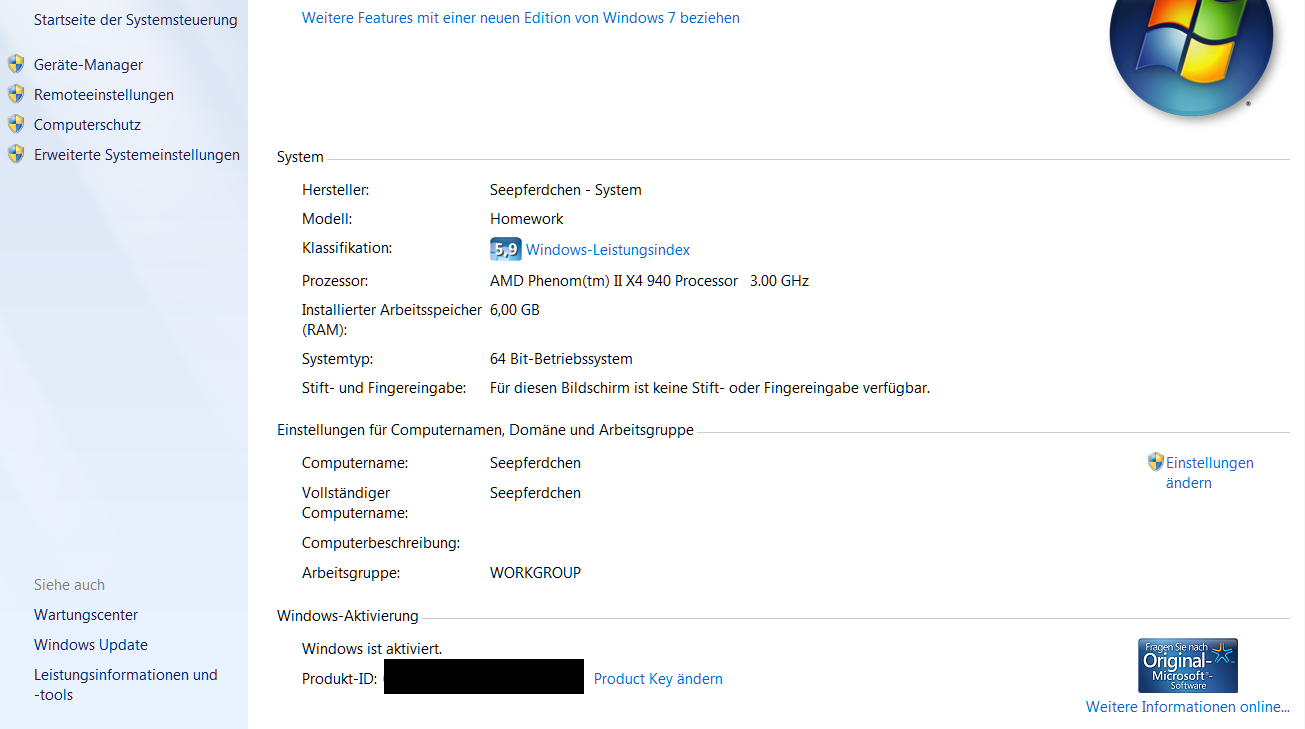
Task: Open the Geräte-Manager link
Action: point(88,65)
